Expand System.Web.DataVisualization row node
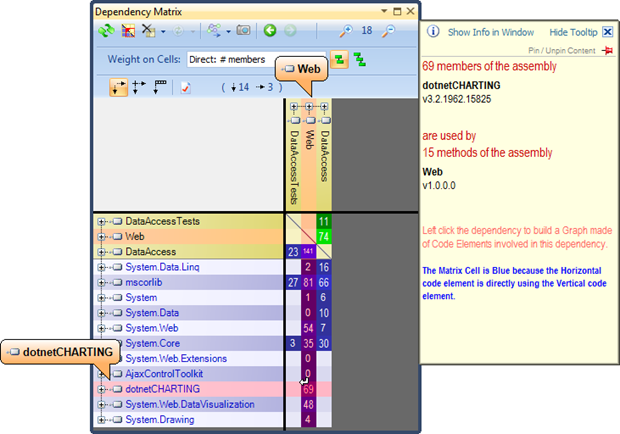This screenshot has height=434, width=620. [x=101, y=404]
